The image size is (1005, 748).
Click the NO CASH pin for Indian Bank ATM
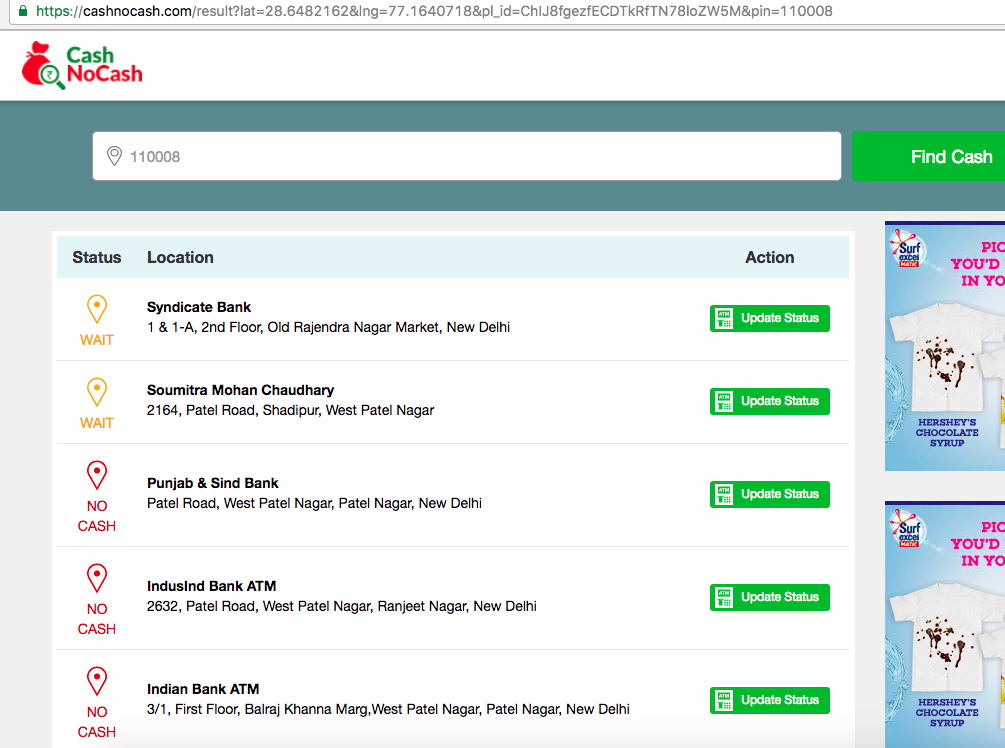point(97,681)
